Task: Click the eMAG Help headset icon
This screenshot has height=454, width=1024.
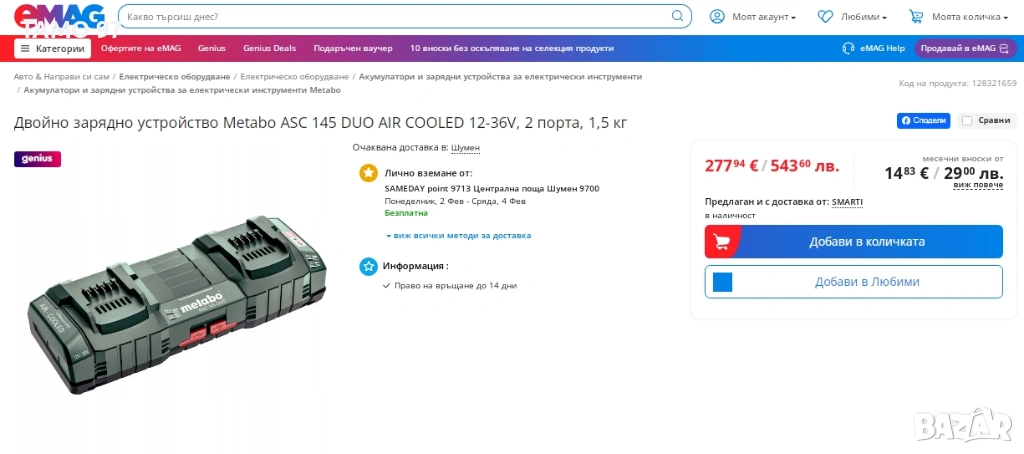Action: click(x=848, y=48)
